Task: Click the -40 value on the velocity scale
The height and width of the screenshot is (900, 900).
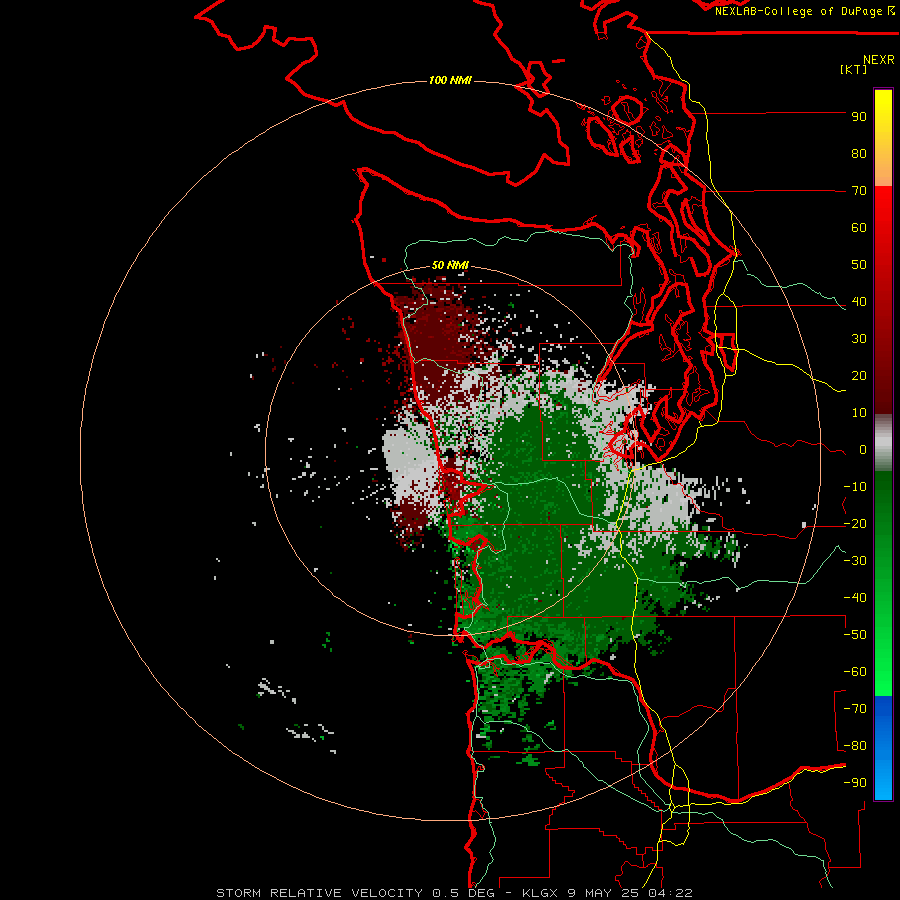Action: pos(855,598)
